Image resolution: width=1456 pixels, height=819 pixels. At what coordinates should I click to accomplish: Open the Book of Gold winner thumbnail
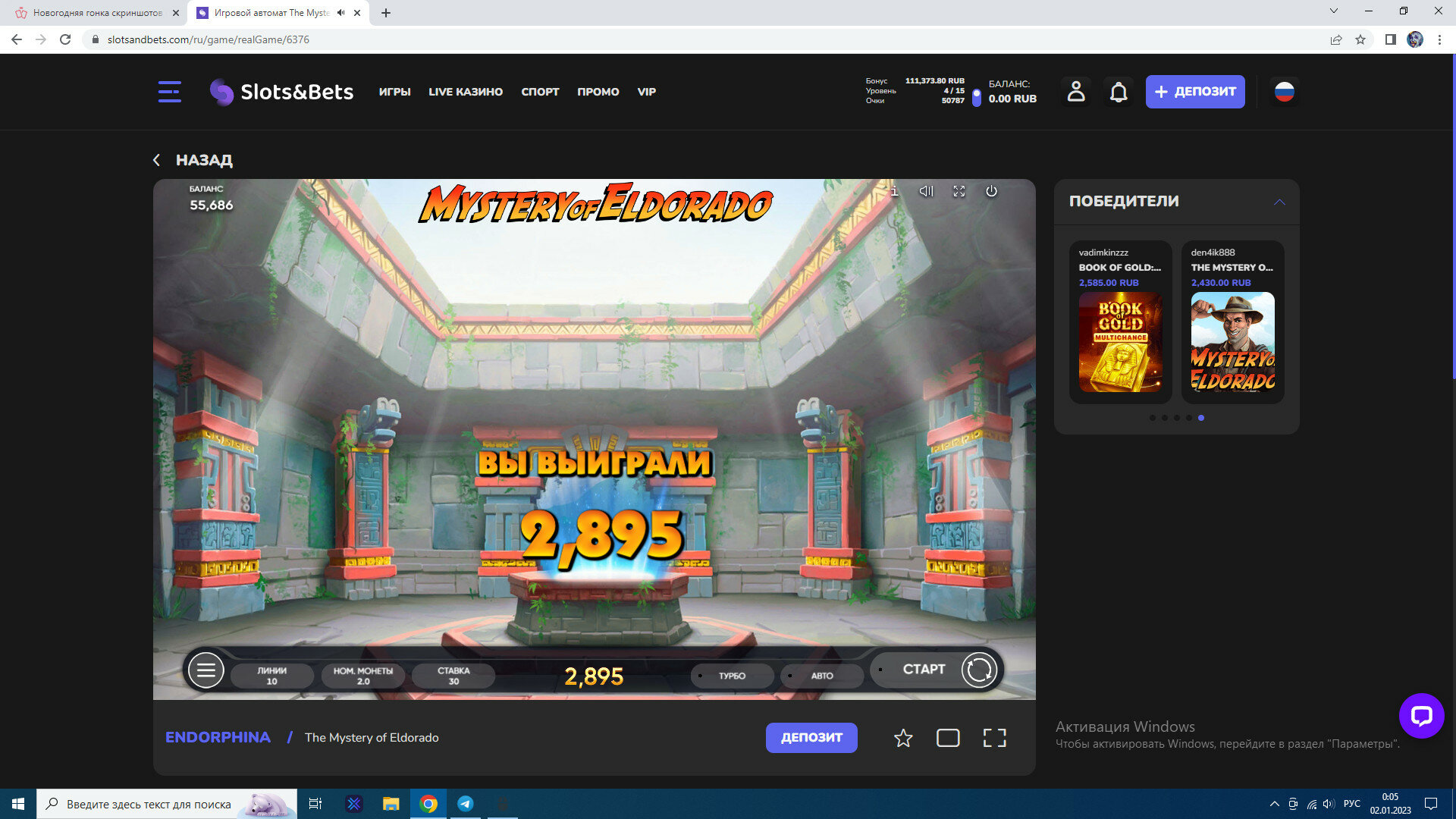[1120, 342]
